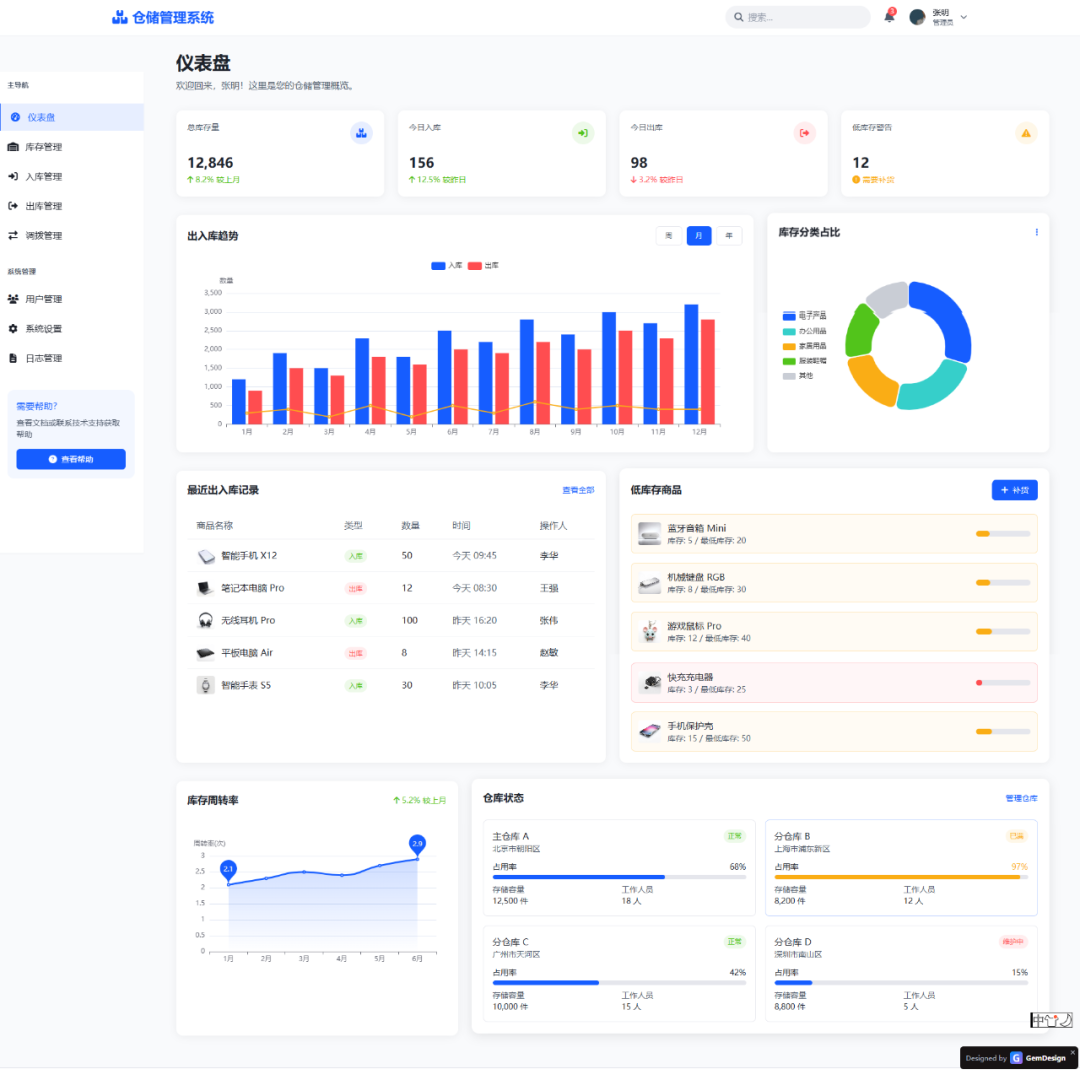
Task: Click the 智能手表 S5 watch icon
Action: (x=205, y=685)
